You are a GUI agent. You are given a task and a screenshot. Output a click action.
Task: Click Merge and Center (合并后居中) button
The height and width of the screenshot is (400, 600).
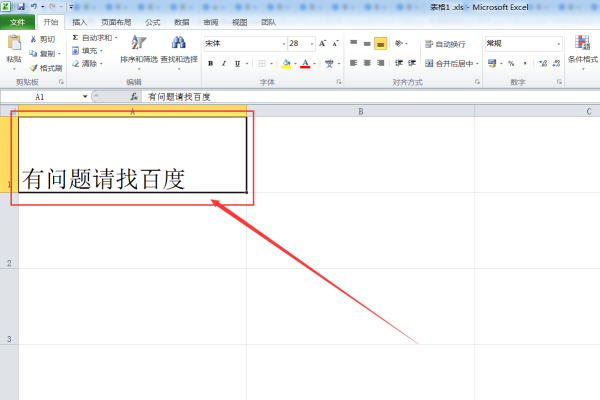coord(449,64)
